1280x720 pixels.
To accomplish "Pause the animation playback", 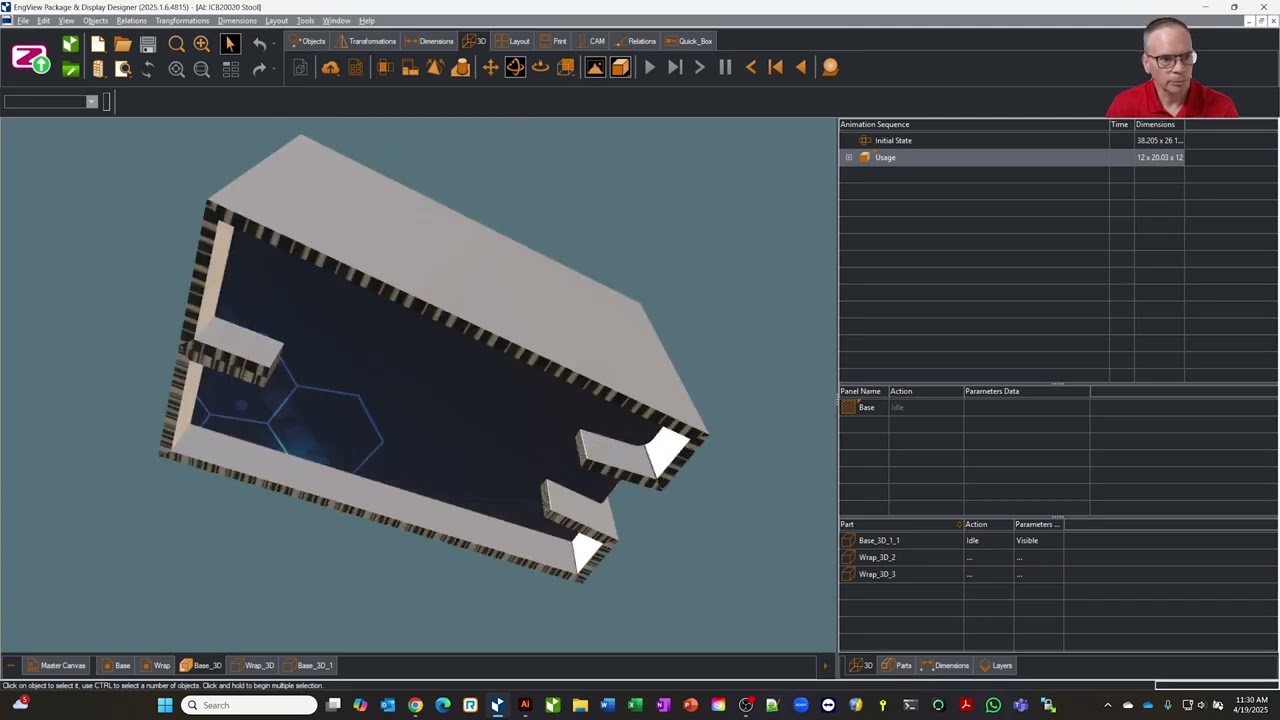I will point(725,67).
